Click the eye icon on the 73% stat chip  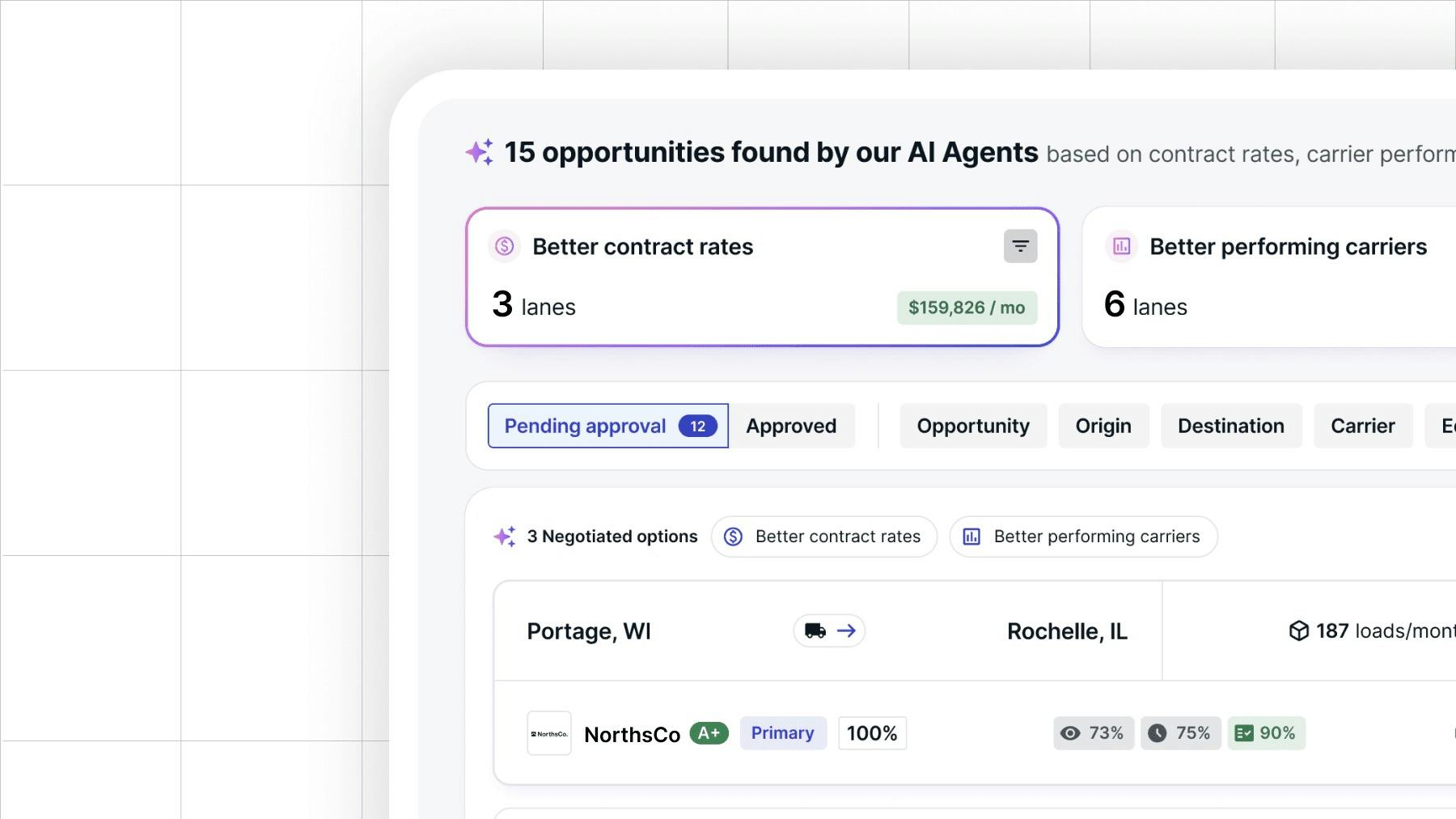coord(1070,733)
